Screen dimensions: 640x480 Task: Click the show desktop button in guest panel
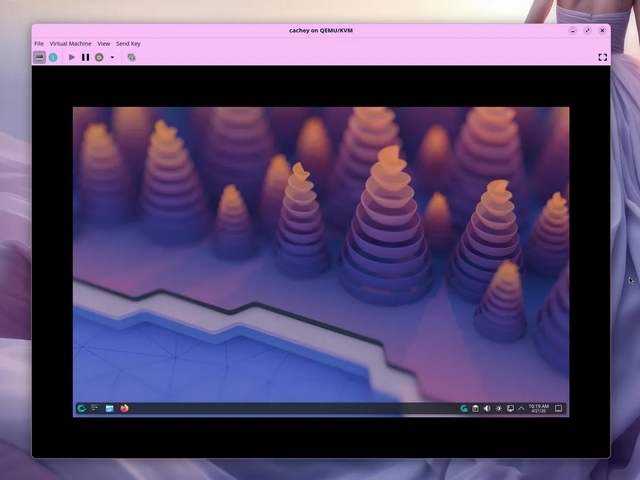[559, 408]
